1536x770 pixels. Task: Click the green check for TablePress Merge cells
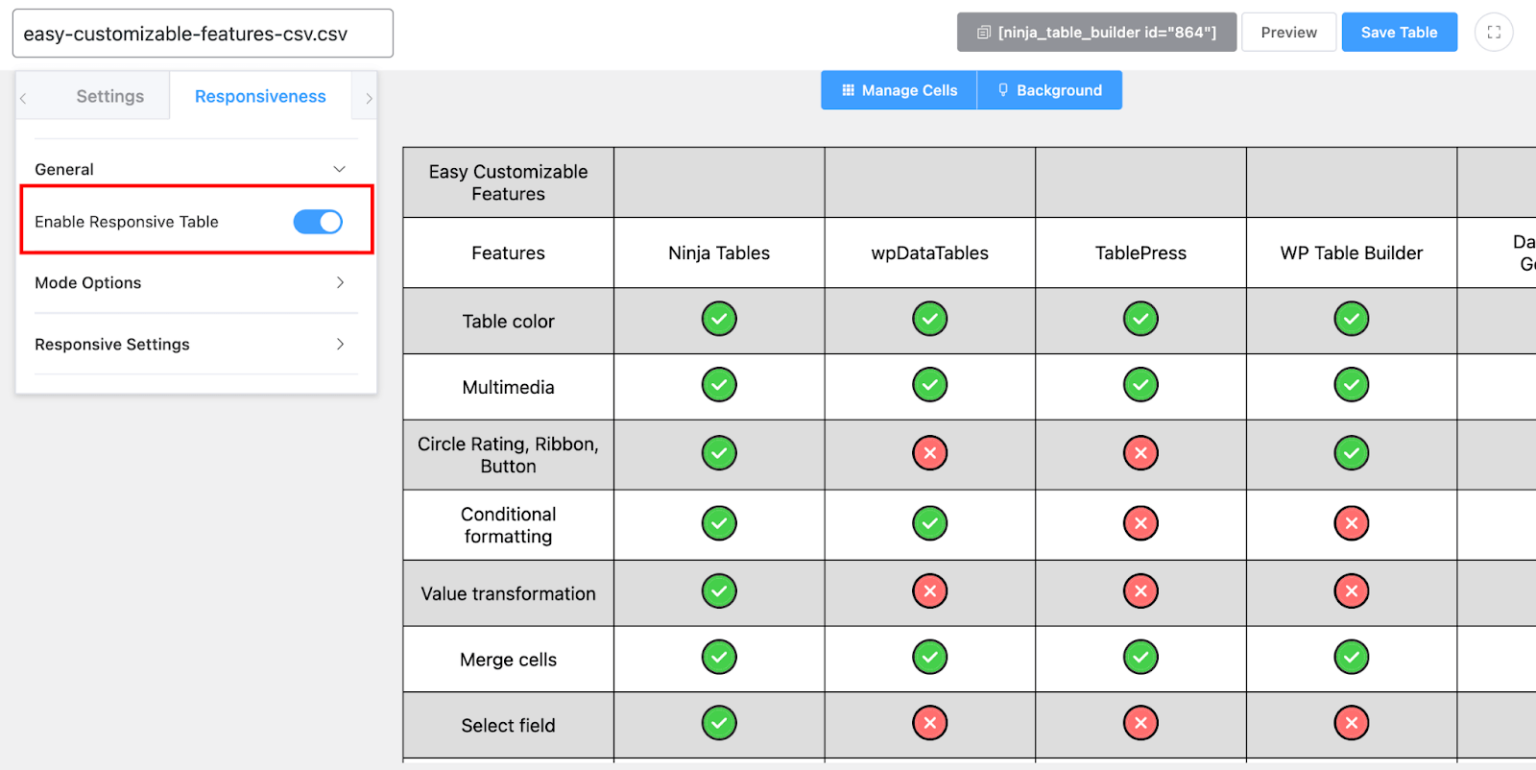click(1140, 657)
